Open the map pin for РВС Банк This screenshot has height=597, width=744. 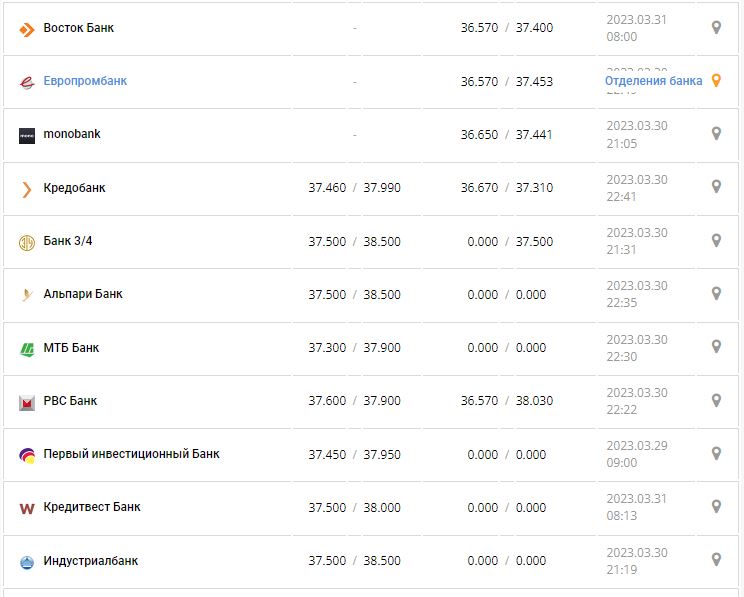point(716,400)
